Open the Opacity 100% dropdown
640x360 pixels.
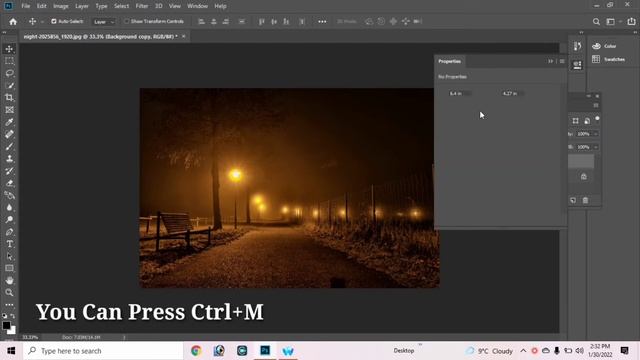(596, 134)
